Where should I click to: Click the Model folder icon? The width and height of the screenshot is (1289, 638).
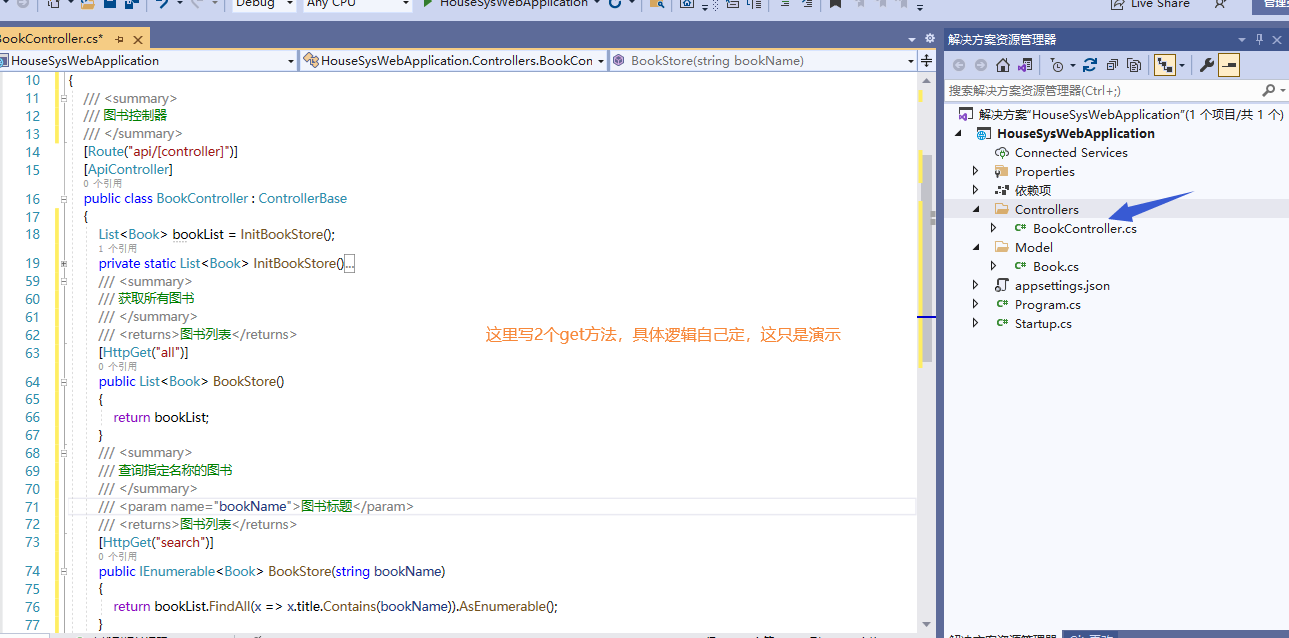pos(1002,247)
